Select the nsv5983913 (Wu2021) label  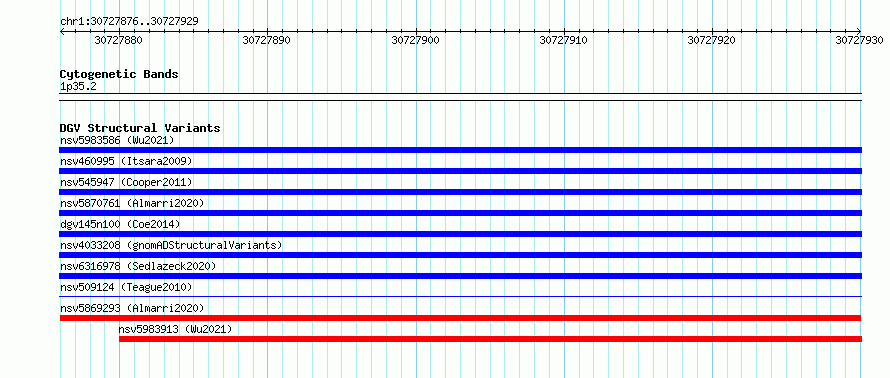175,329
